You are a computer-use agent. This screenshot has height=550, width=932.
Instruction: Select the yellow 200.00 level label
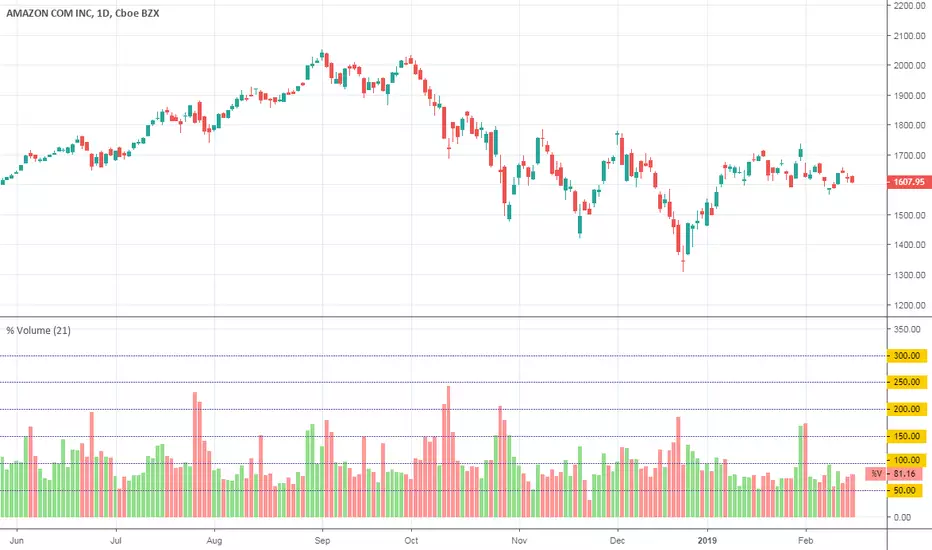coord(905,410)
